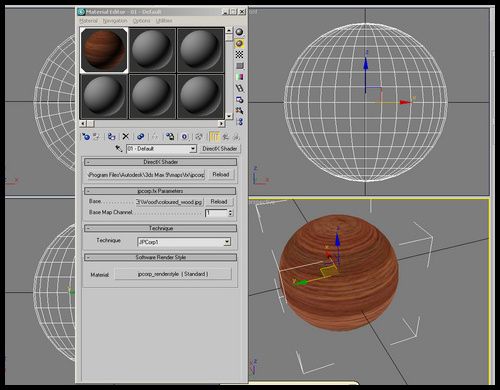This screenshot has width=500, height=390.
Task: Open the Material Effects Channel button
Action: (x=184, y=136)
